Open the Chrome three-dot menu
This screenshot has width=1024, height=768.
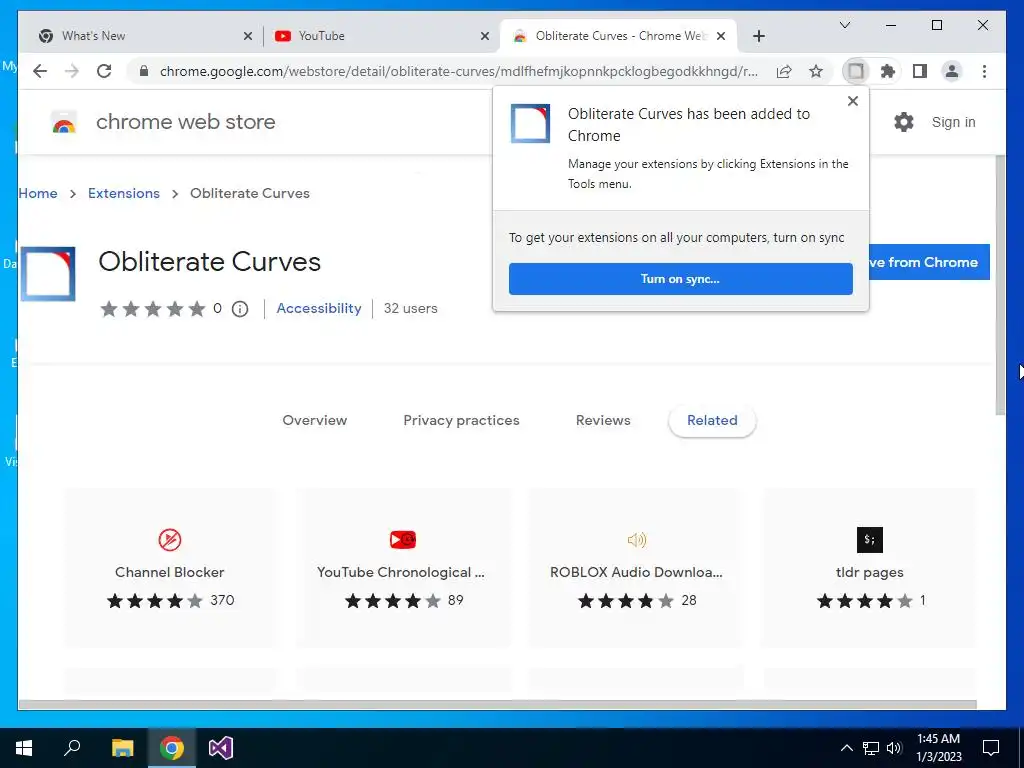tap(984, 71)
